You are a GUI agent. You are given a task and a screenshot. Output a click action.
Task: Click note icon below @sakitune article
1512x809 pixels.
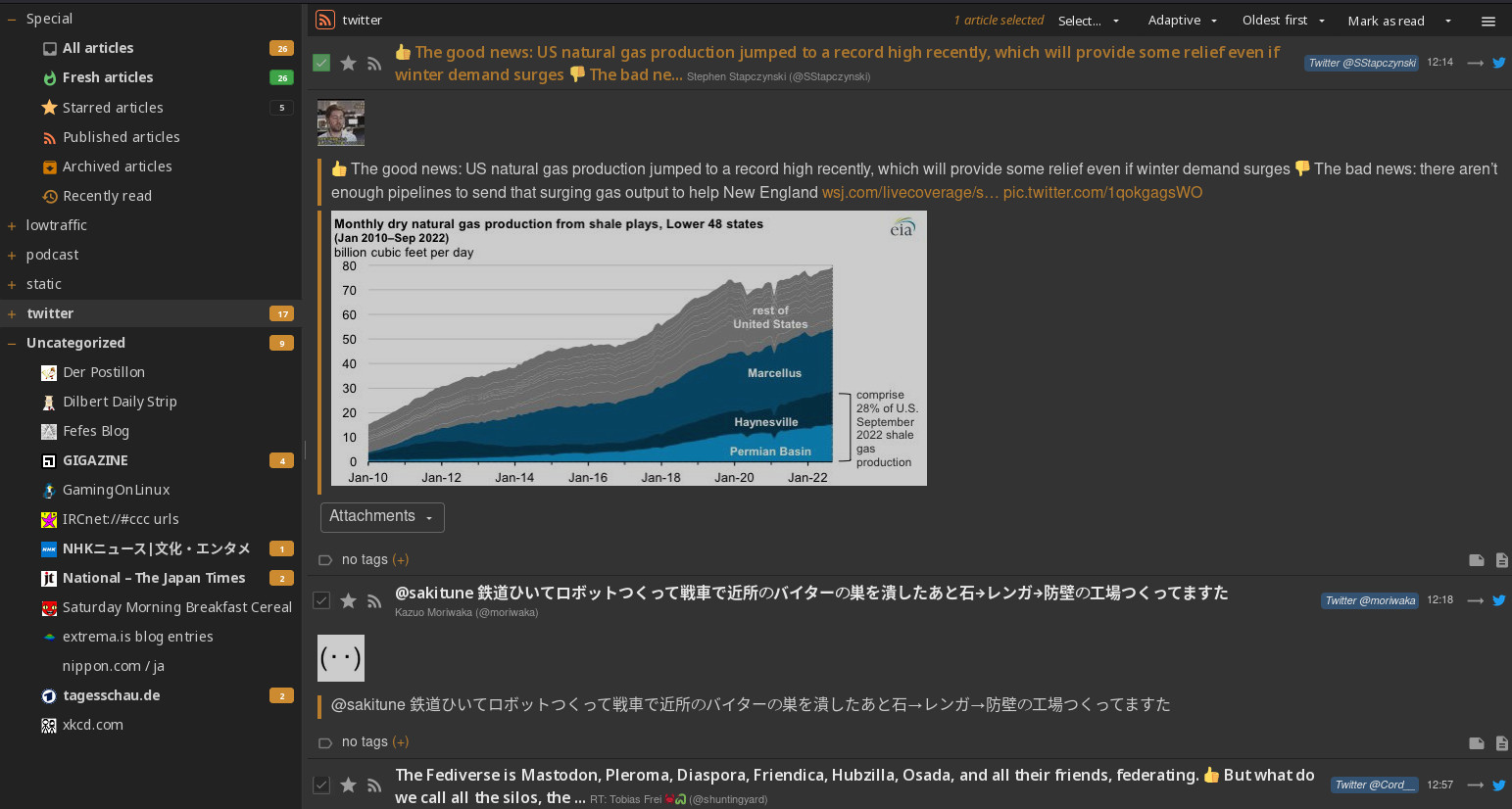coord(1477,743)
